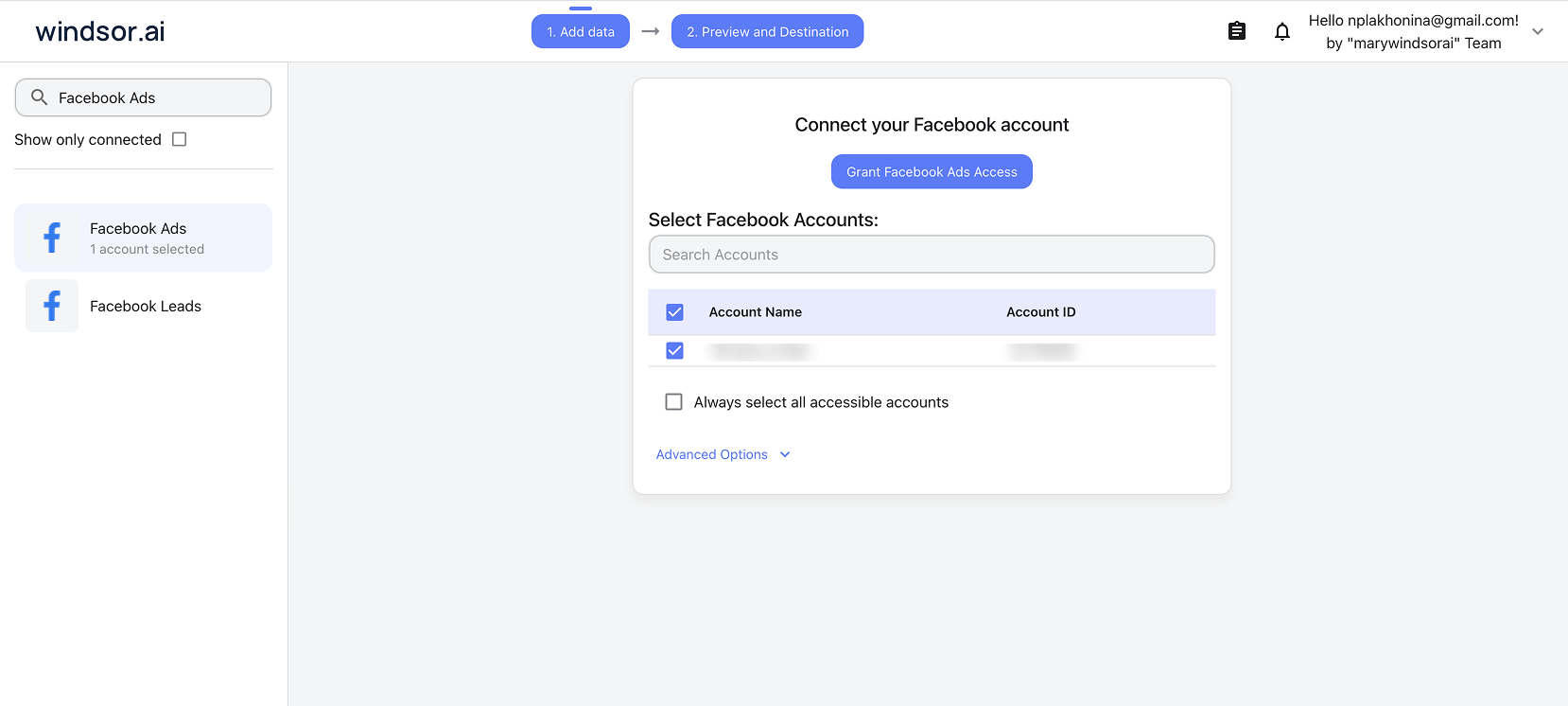
Task: Open the notifications bell
Action: (x=1282, y=31)
